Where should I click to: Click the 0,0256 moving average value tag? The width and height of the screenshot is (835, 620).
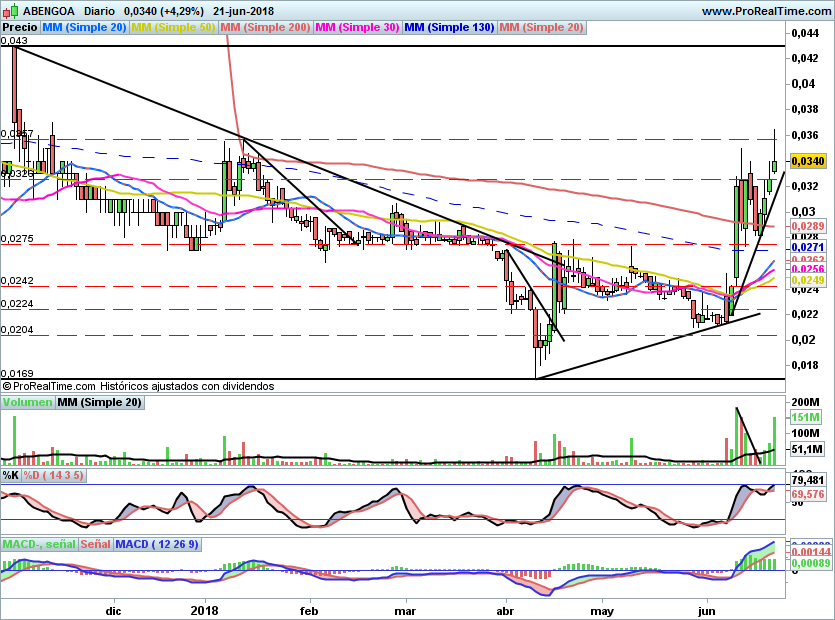click(808, 270)
